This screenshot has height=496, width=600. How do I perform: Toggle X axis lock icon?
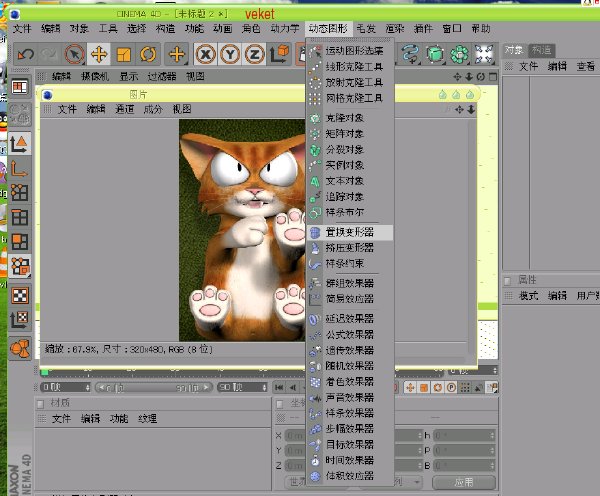pos(205,54)
